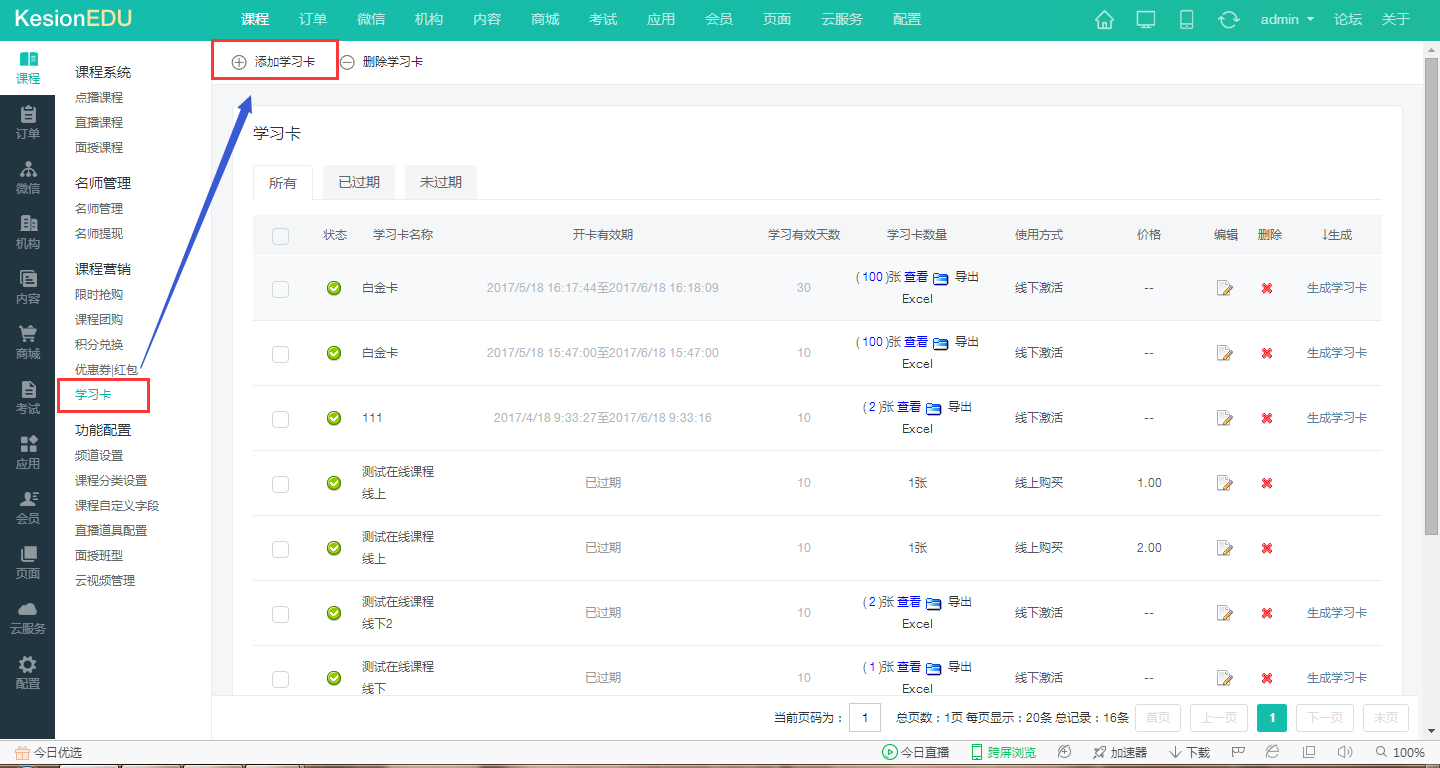
Task: Click the home icon in the top bar
Action: click(x=1104, y=18)
